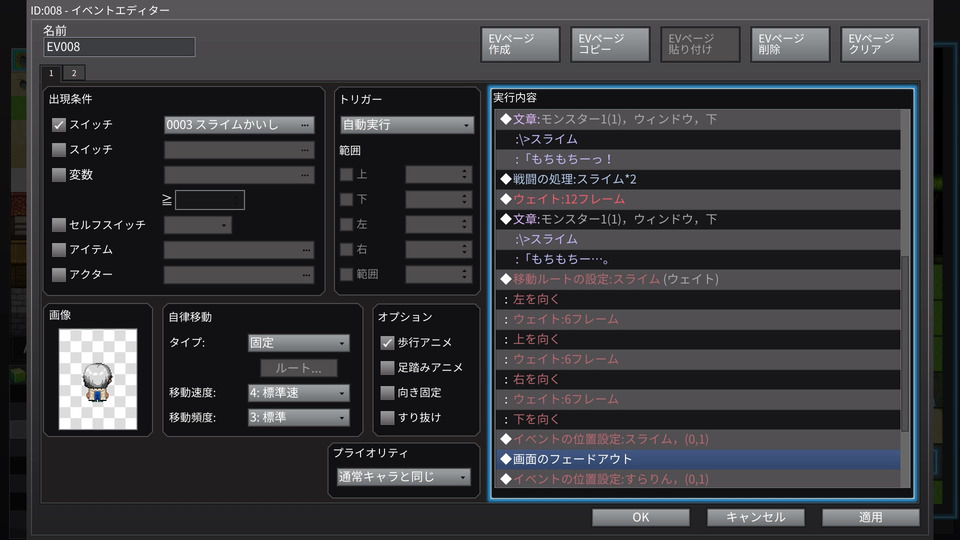This screenshot has height=540, width=960.
Task: Select the 「もちもちーっ！ message line
Action: click(698, 159)
